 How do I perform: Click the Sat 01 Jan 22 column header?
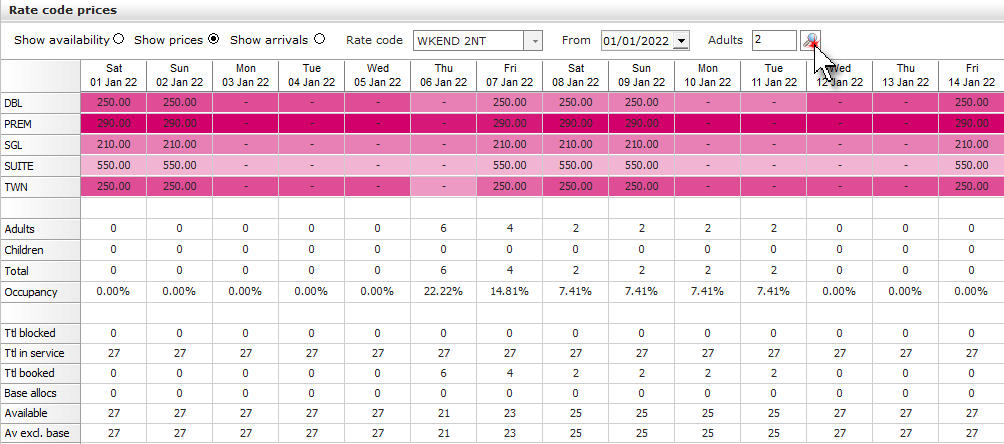tap(114, 76)
